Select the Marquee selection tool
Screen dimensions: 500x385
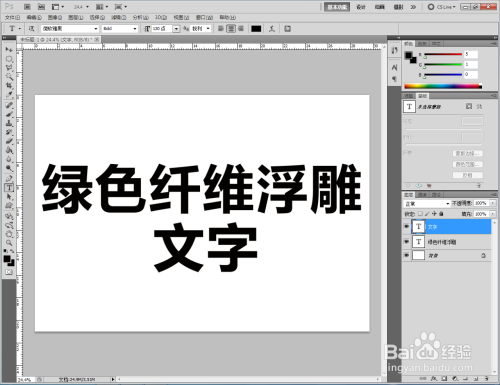[x=9, y=59]
